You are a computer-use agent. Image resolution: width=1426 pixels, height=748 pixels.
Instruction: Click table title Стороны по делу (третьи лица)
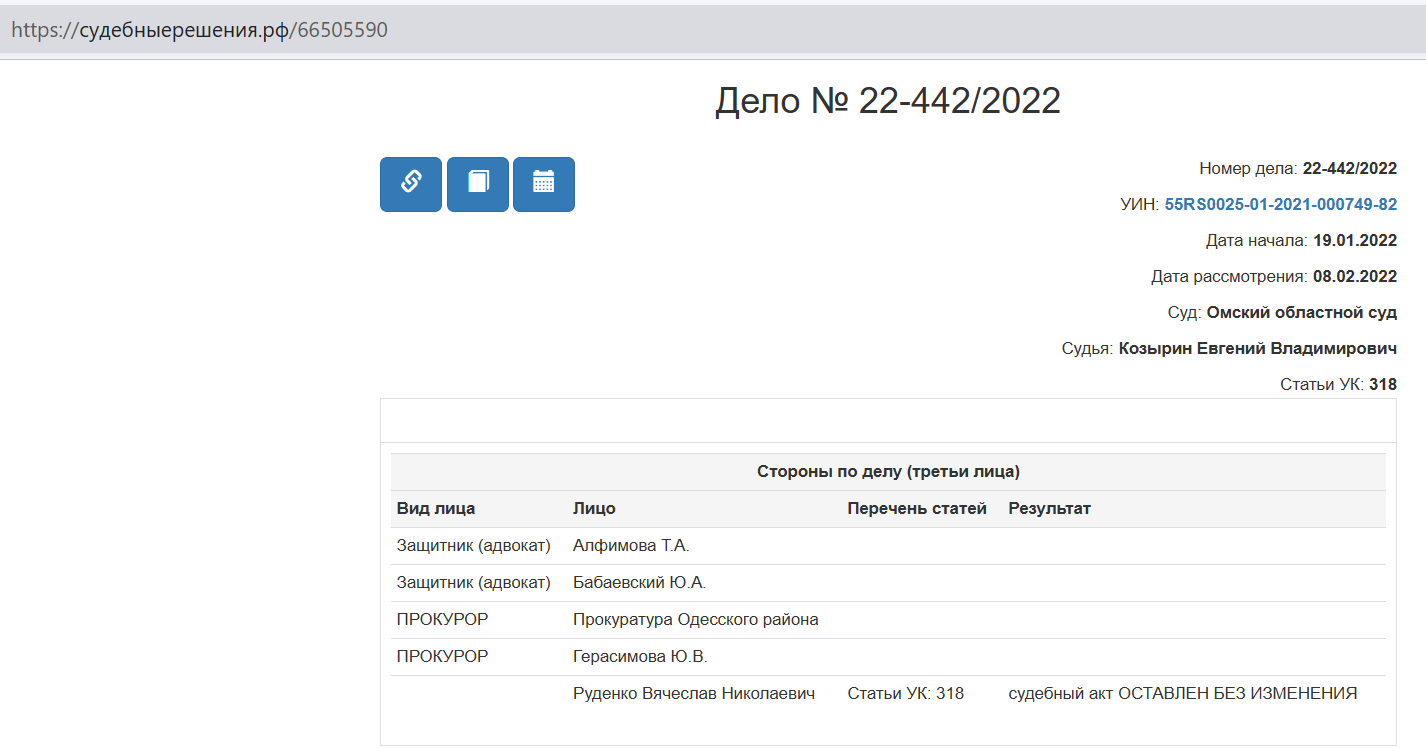coord(888,472)
